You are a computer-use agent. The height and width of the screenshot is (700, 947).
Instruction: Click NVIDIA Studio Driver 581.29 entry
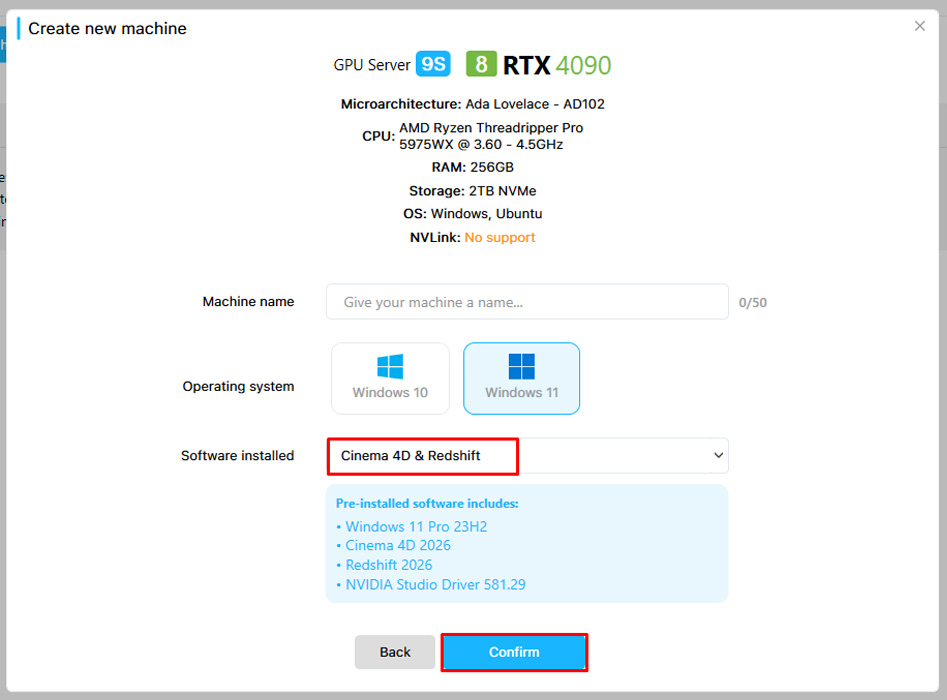[435, 584]
